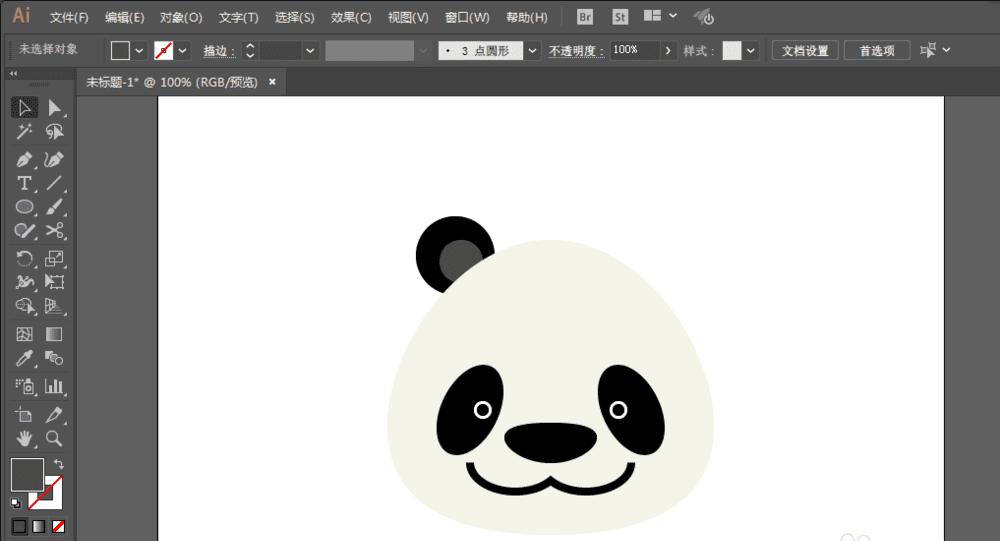Screen dimensions: 1000x541
Task: Open the 对象(O) menu
Action: click(x=181, y=17)
